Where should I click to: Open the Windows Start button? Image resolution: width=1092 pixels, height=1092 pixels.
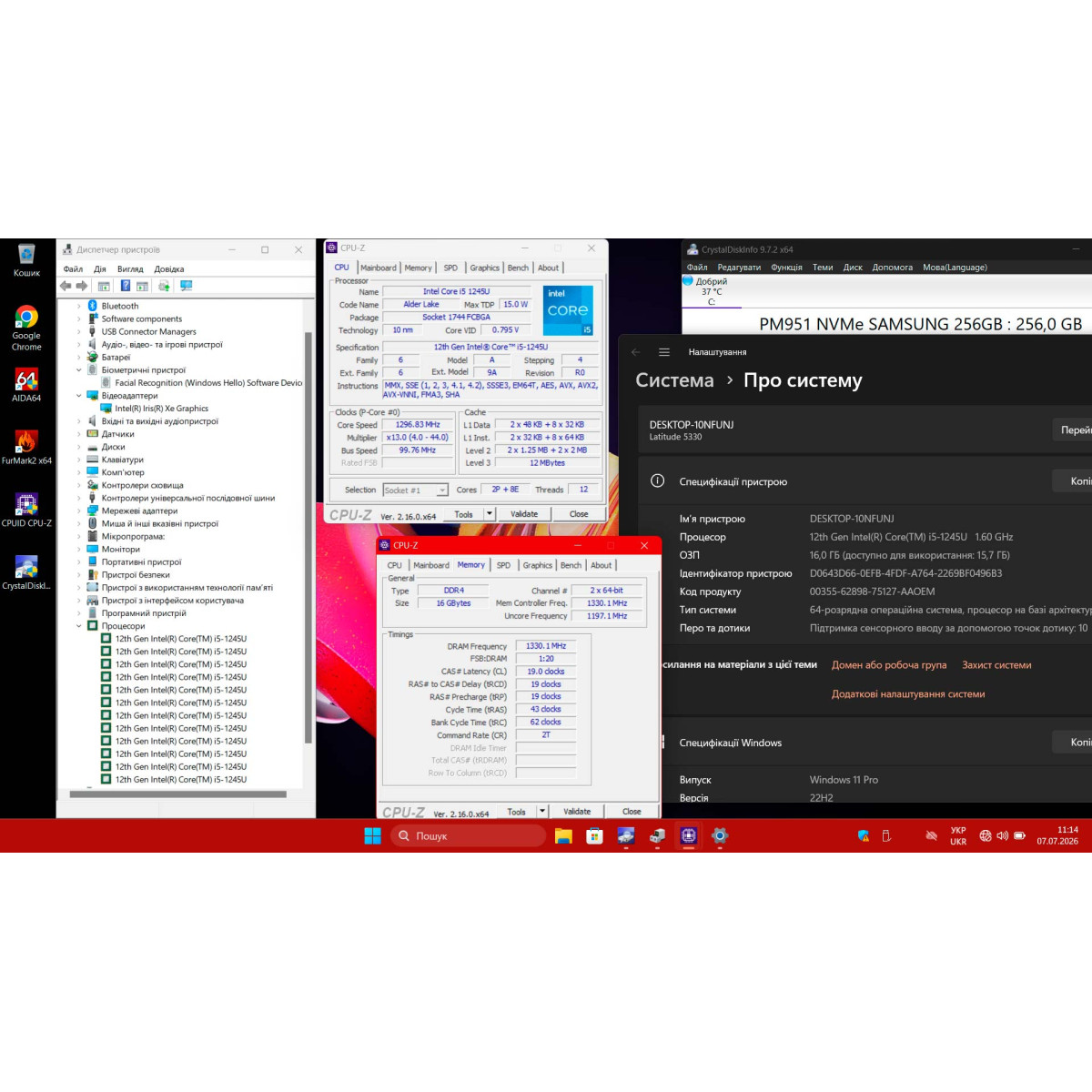coord(372,835)
